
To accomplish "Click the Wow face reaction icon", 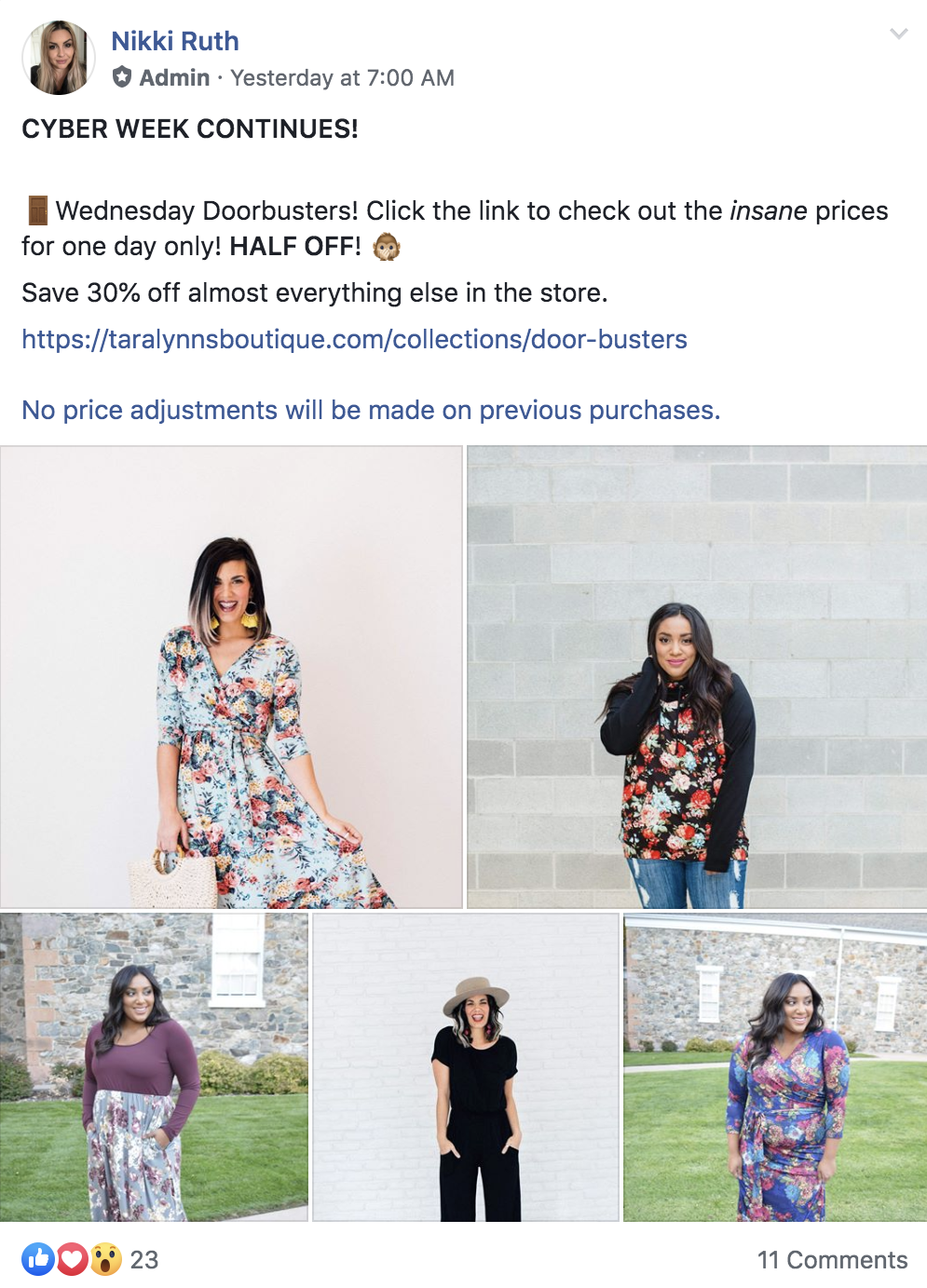I will (106, 1259).
